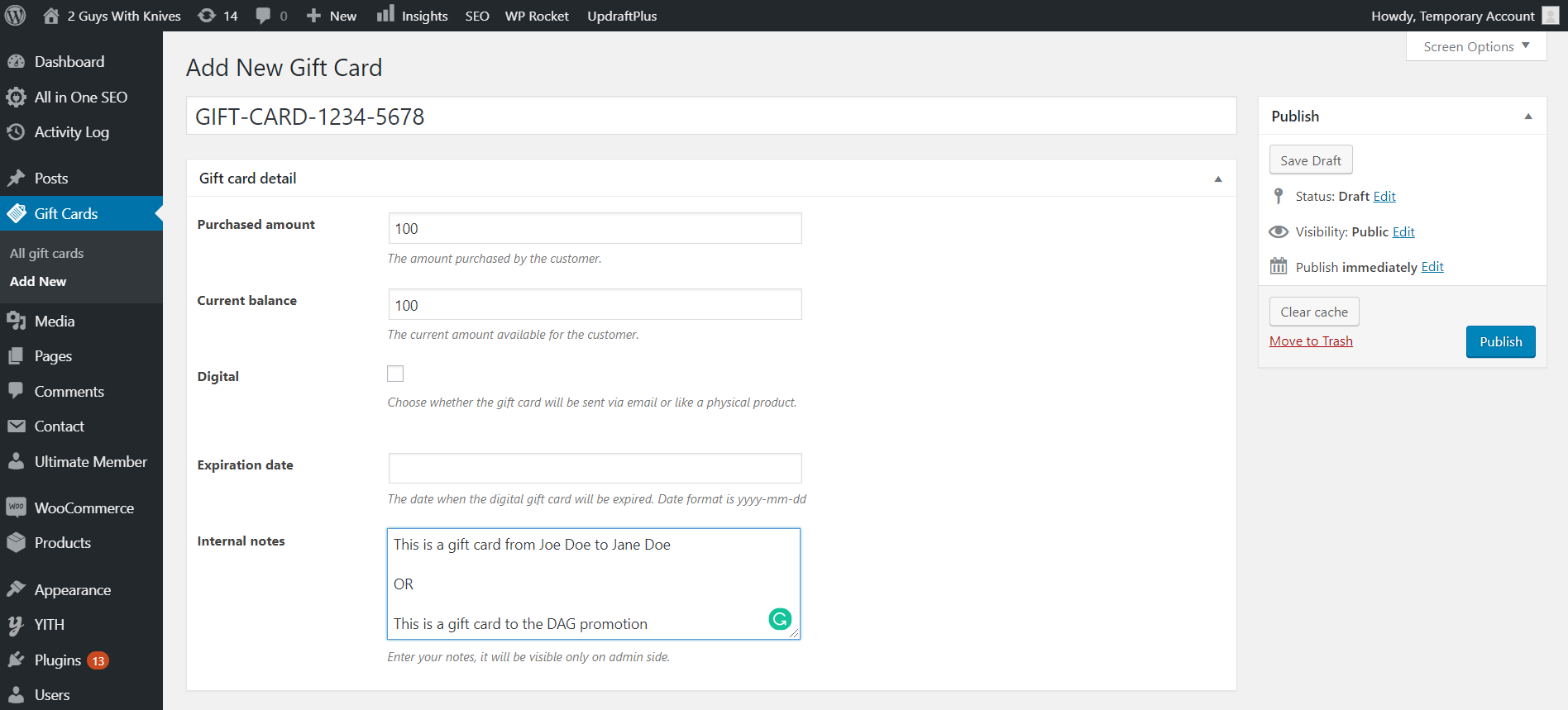The width and height of the screenshot is (1568, 710).
Task: Enable the Digital checkbox
Action: [x=395, y=374]
